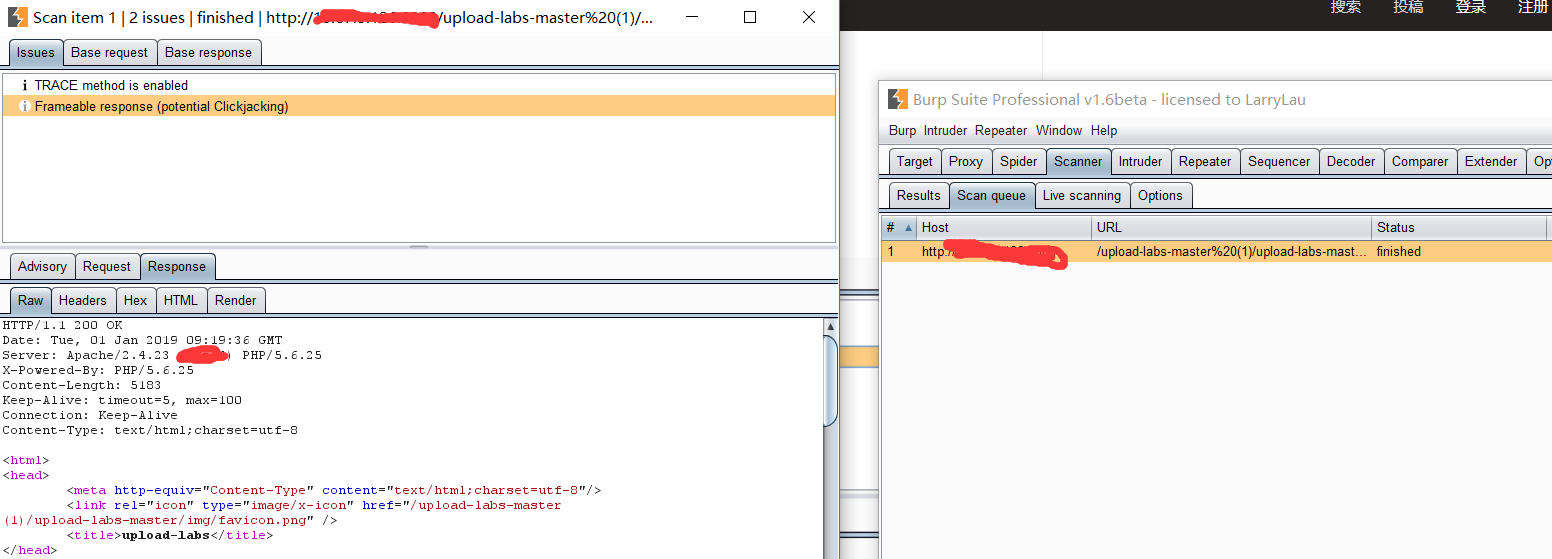Click the 搜索 link in the browser header
Viewport: 1552px width, 559px height.
[1345, 7]
